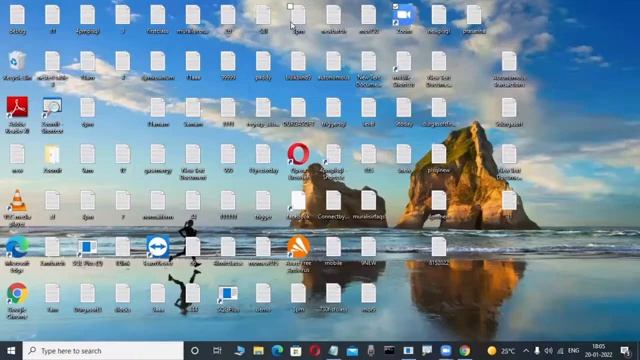Image resolution: width=640 pixels, height=360 pixels.
Task: Click the microphone tray icon
Action: [x=537, y=351]
